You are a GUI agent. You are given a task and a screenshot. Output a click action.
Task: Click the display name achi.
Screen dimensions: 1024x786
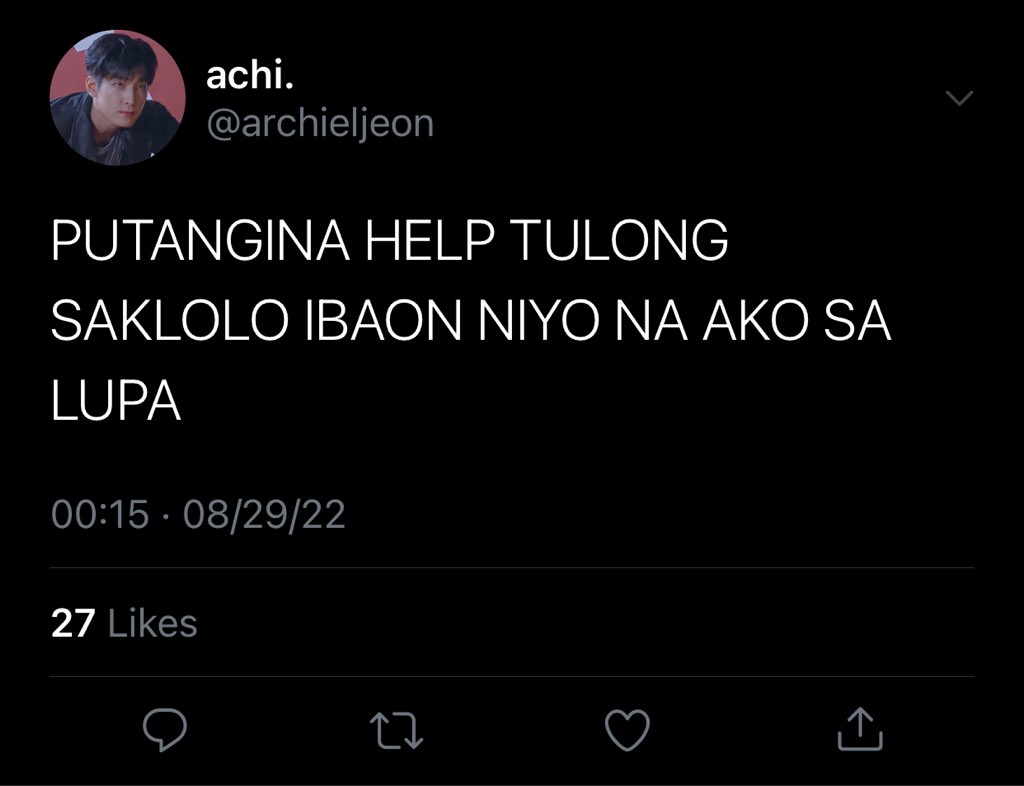click(x=249, y=76)
